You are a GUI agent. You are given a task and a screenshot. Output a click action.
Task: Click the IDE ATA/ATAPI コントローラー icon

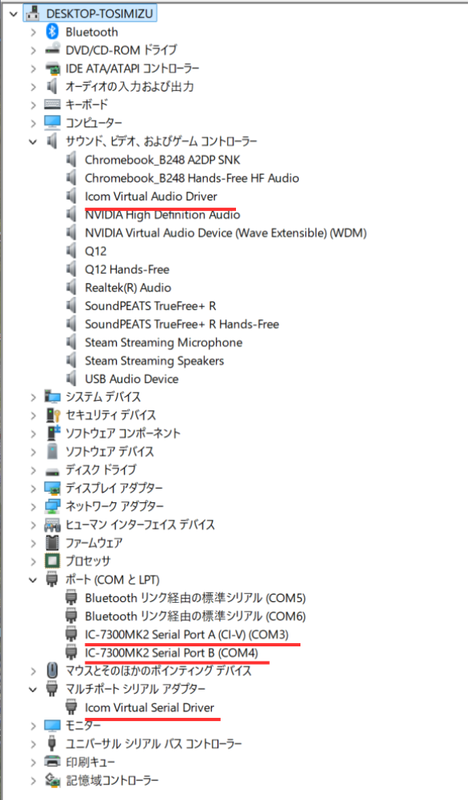point(52,68)
